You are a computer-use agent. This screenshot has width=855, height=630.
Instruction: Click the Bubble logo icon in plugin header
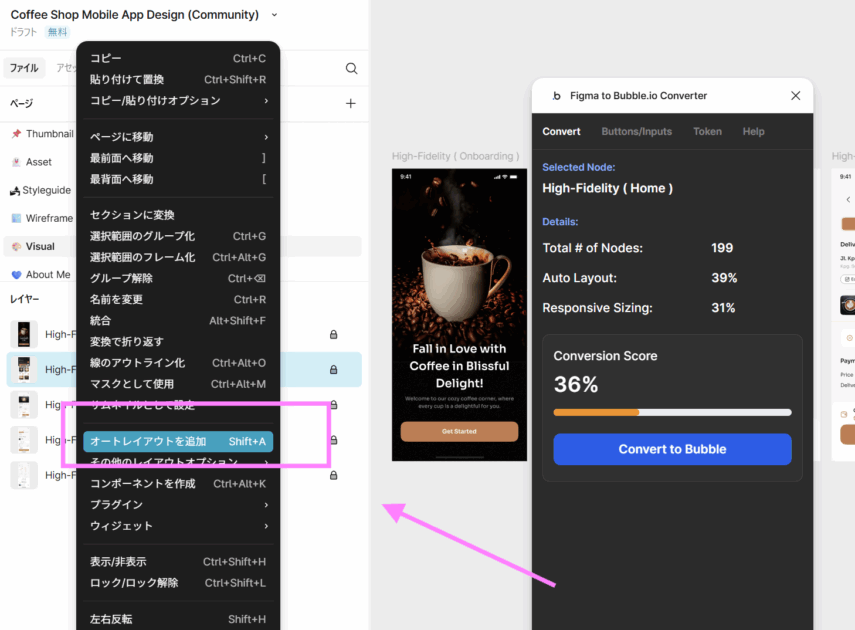[x=556, y=95]
